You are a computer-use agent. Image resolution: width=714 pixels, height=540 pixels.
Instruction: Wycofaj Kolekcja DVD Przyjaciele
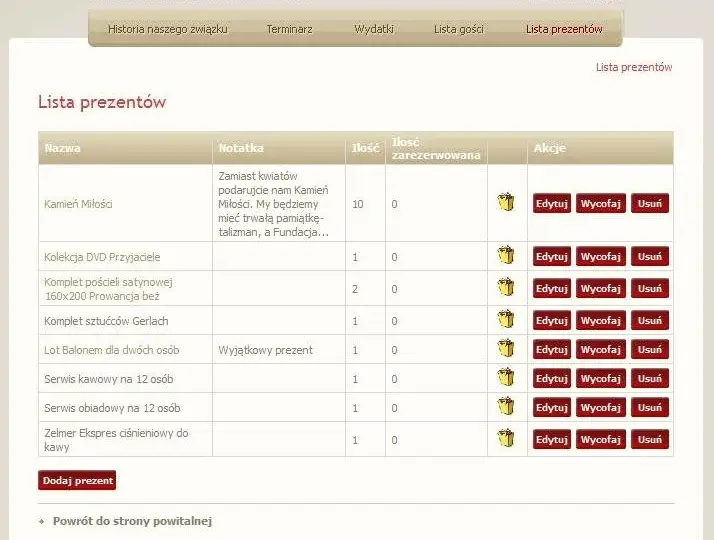tap(601, 257)
